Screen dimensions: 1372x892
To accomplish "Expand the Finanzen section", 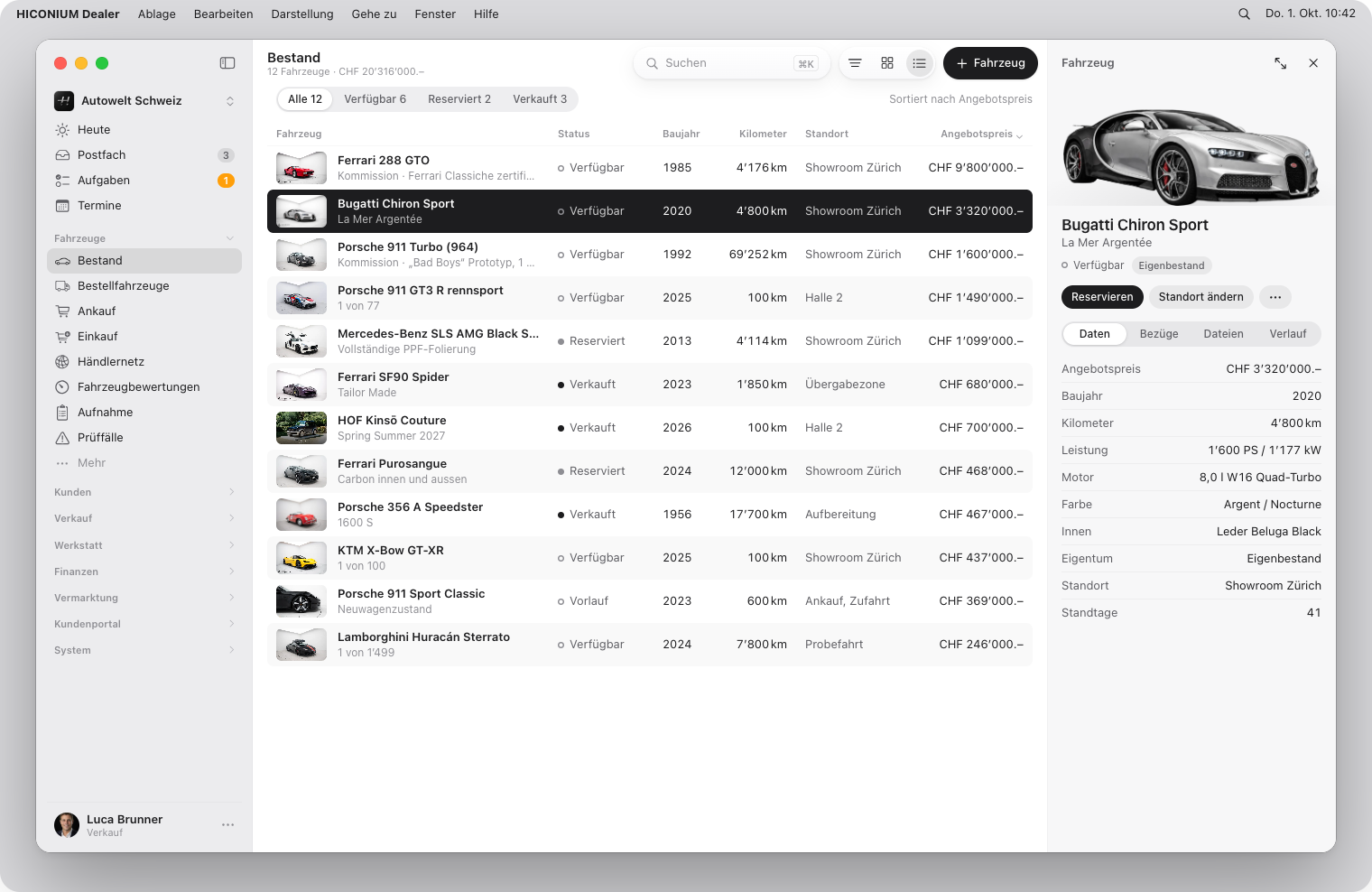I will [x=144, y=571].
